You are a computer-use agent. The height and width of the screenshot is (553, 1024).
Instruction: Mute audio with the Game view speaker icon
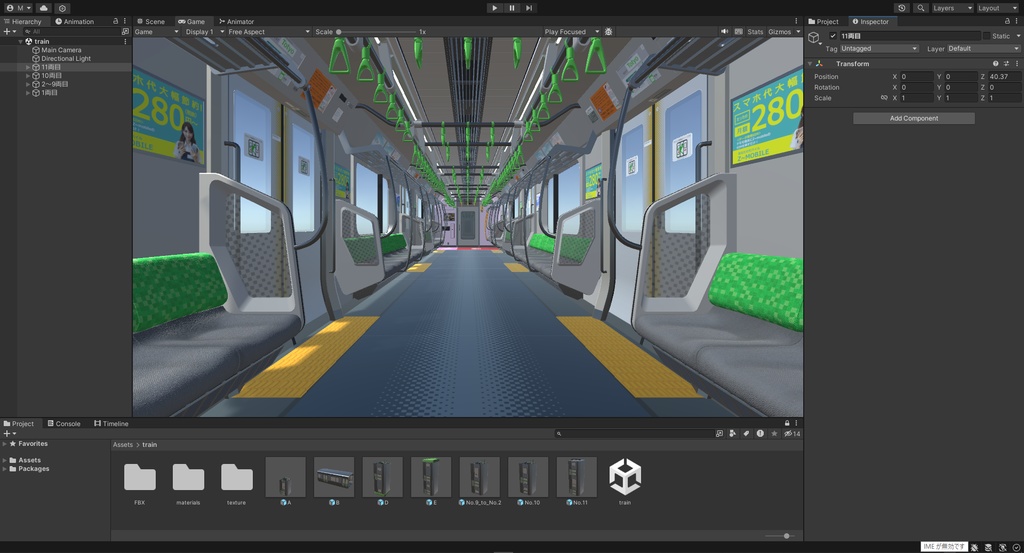[x=724, y=31]
